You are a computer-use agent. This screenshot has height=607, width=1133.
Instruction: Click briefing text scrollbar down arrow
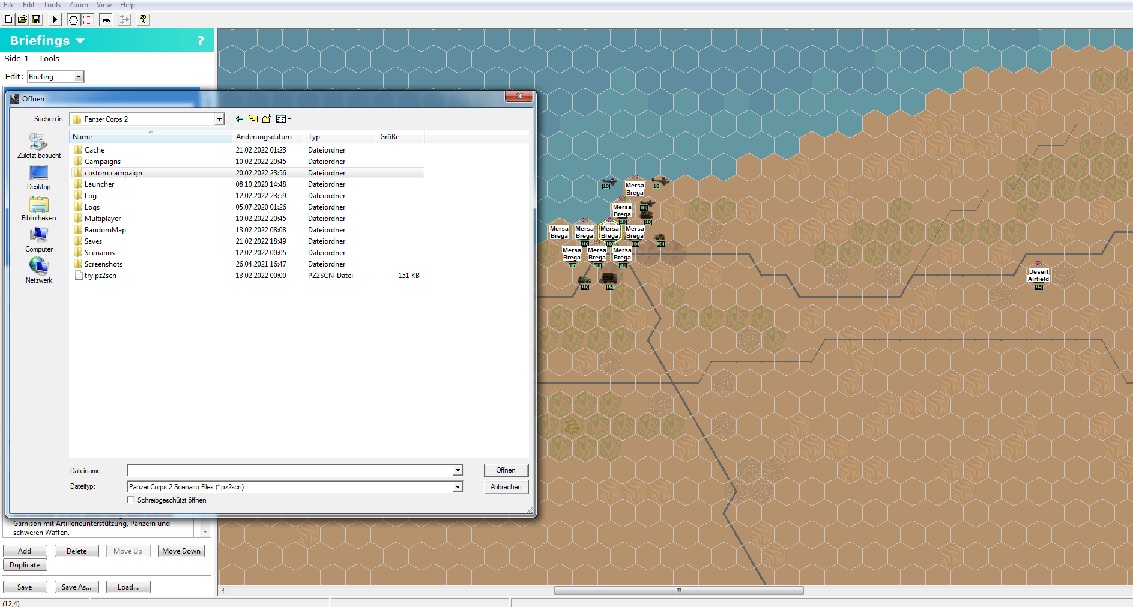tap(205, 532)
